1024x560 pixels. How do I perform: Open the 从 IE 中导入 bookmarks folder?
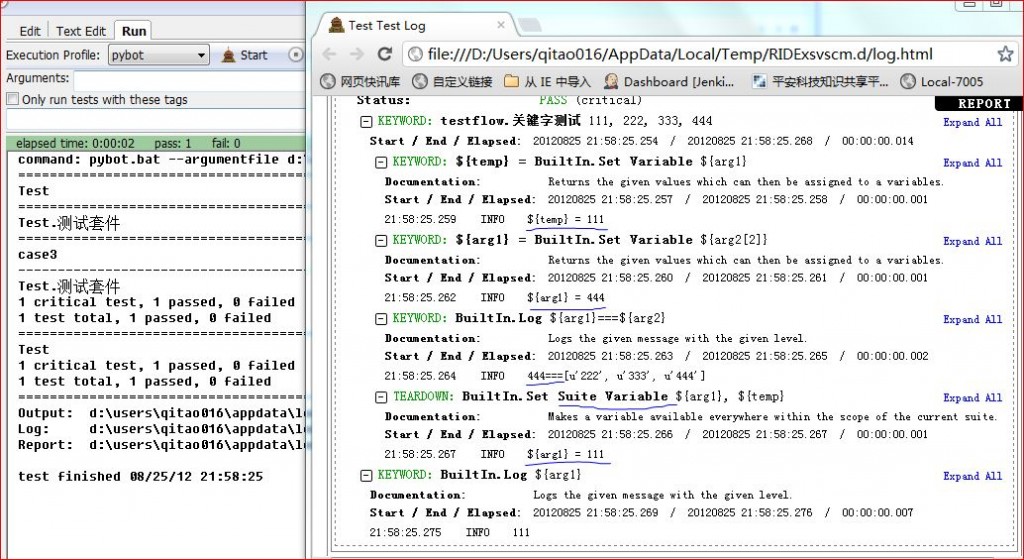(x=547, y=82)
